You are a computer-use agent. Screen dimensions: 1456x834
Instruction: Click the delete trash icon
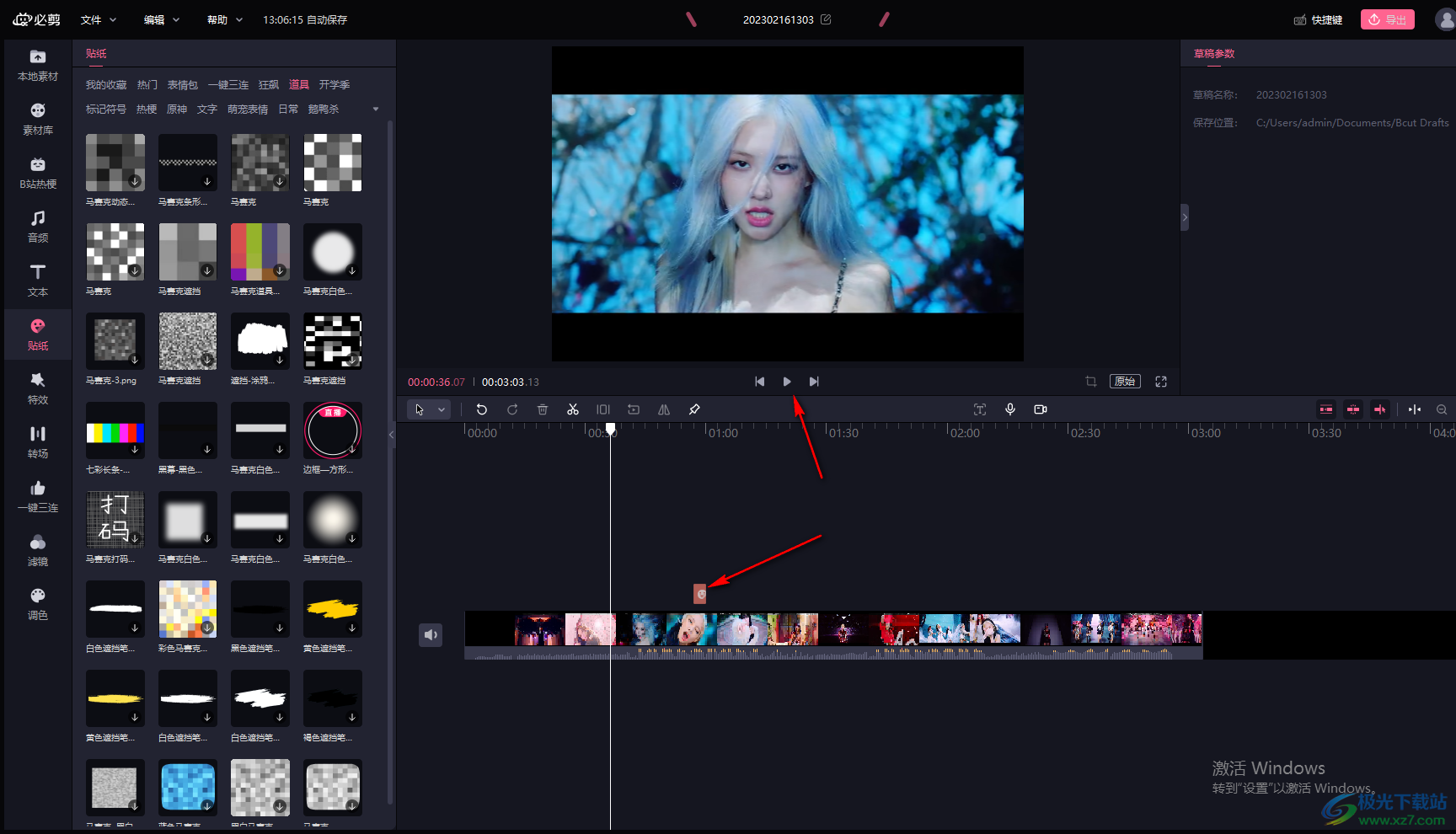(543, 409)
